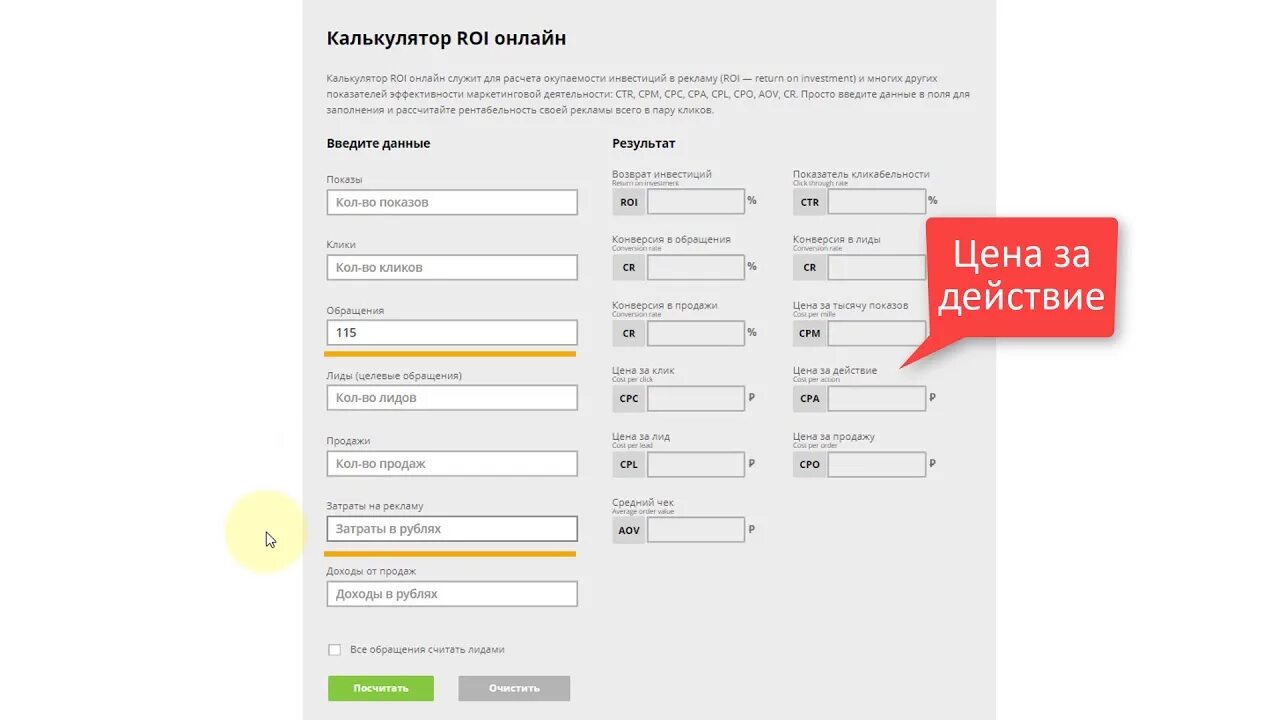
Task: Click the CPO badge label
Action: click(810, 464)
